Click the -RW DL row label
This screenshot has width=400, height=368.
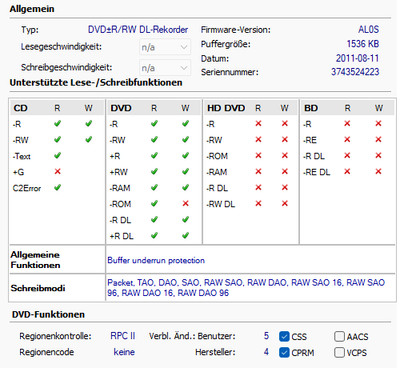pyautogui.click(x=220, y=204)
